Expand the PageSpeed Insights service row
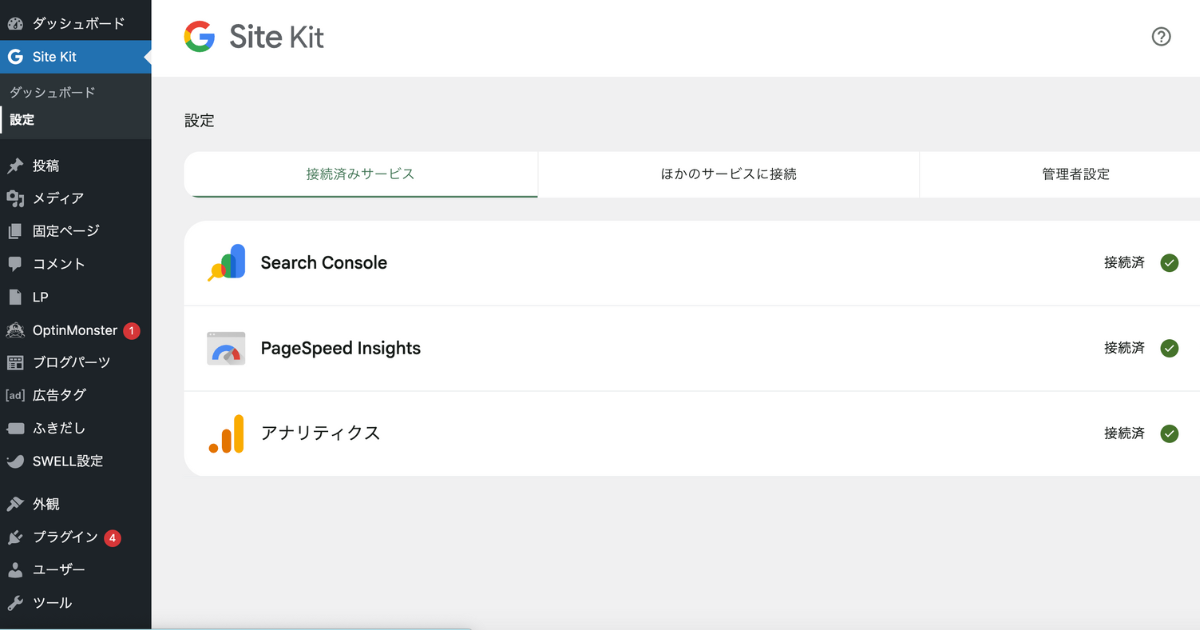Image resolution: width=1200 pixels, height=630 pixels. 692,348
